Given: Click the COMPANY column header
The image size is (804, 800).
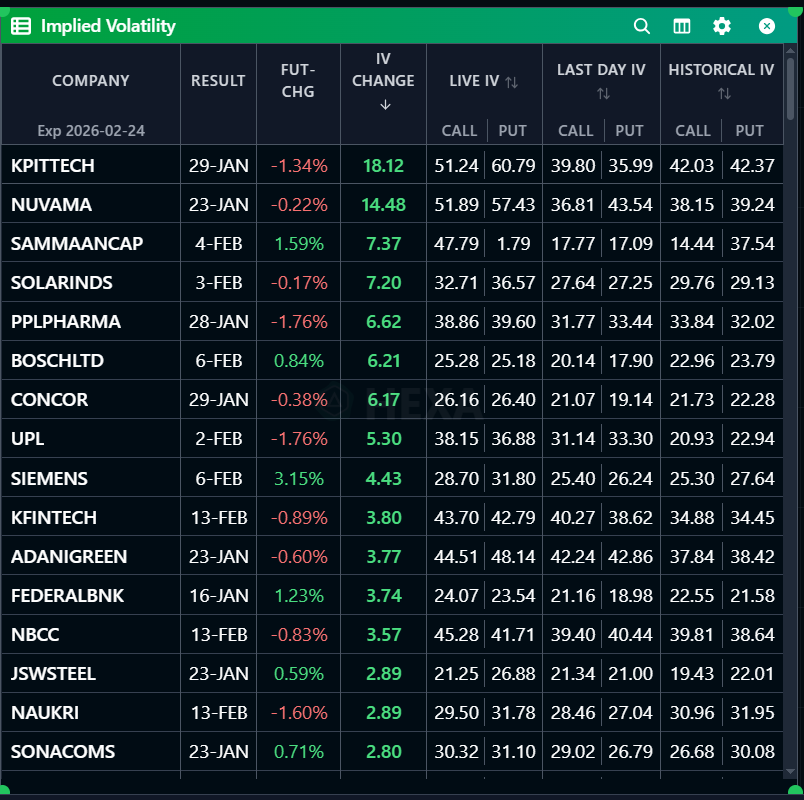Looking at the screenshot, I should pyautogui.click(x=91, y=81).
